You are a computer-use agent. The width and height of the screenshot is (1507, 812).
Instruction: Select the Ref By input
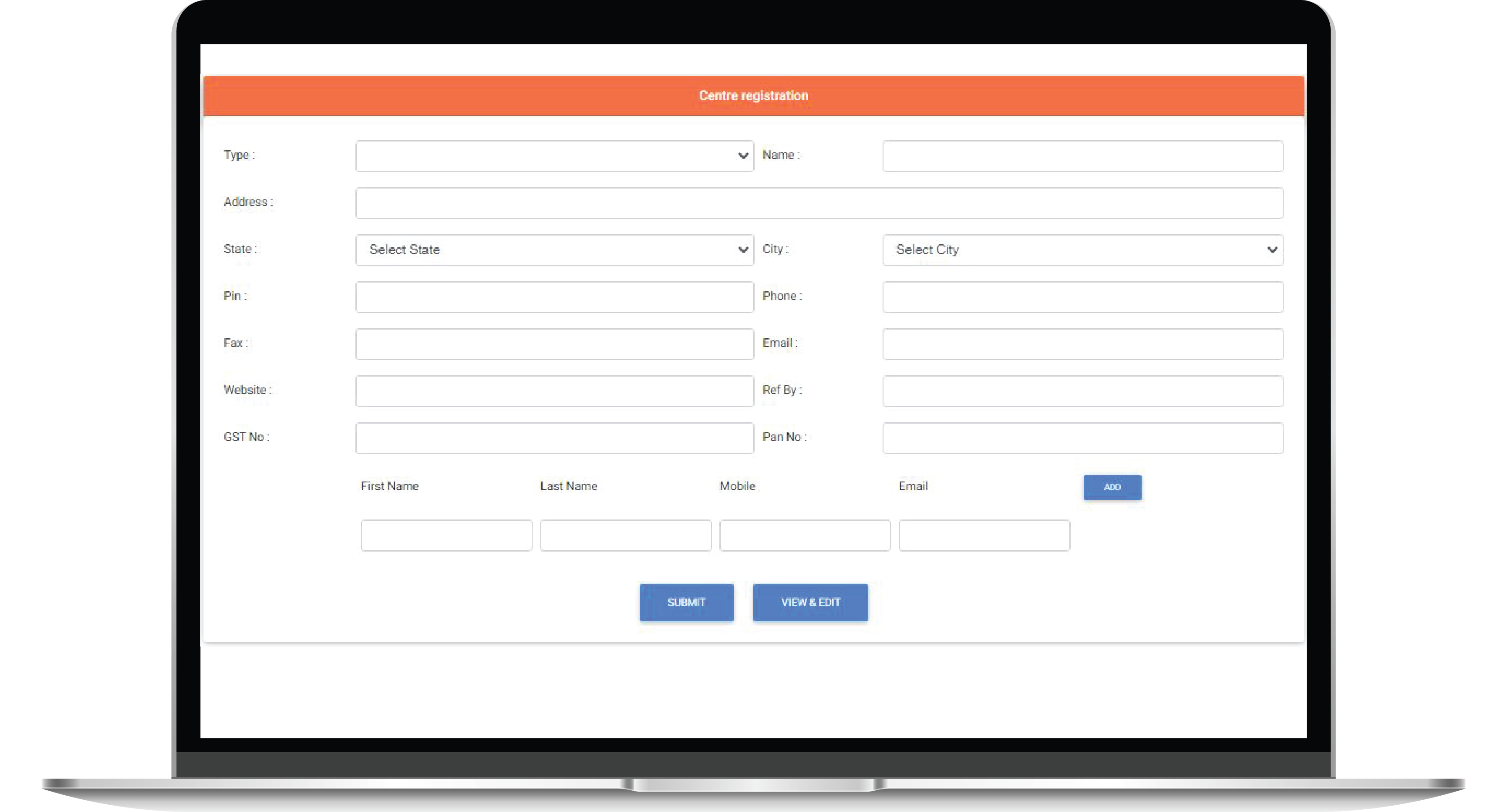point(1082,391)
